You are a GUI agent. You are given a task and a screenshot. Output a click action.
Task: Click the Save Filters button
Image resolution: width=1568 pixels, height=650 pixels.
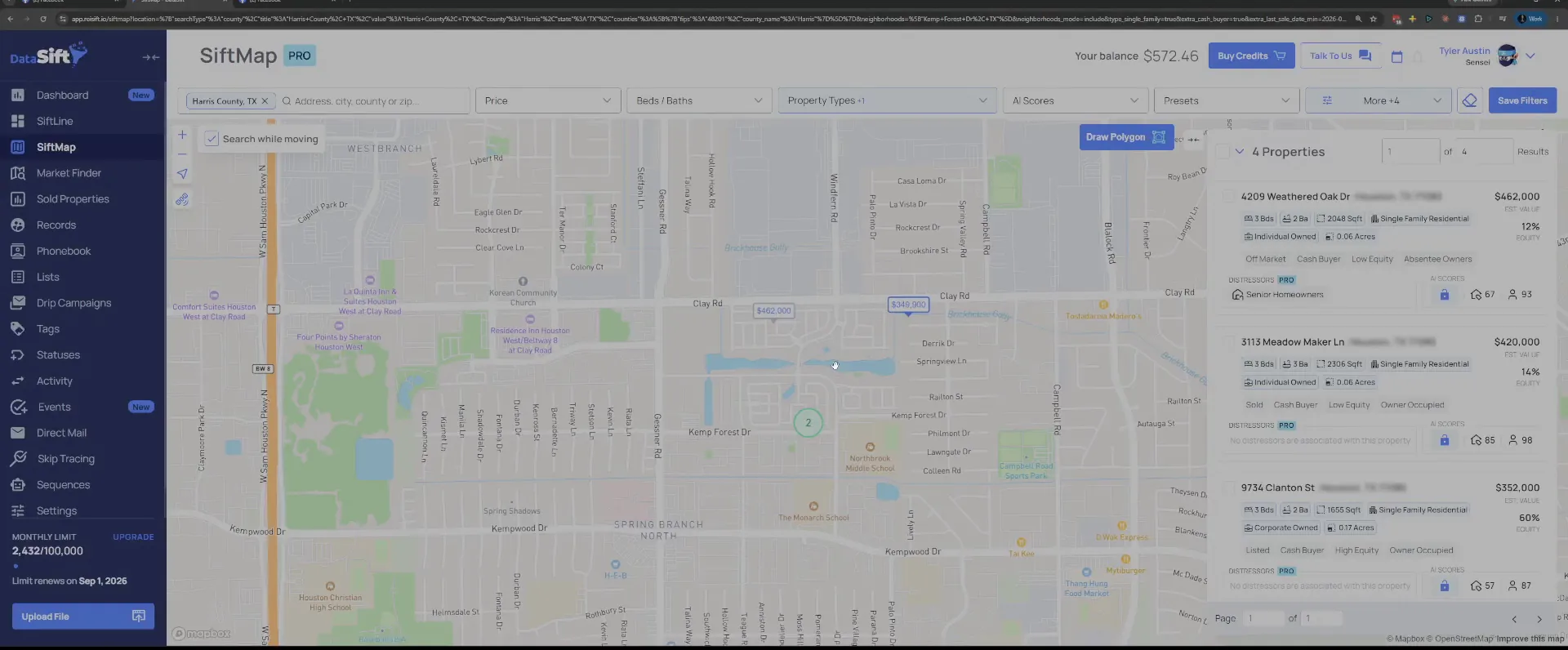[x=1522, y=100]
